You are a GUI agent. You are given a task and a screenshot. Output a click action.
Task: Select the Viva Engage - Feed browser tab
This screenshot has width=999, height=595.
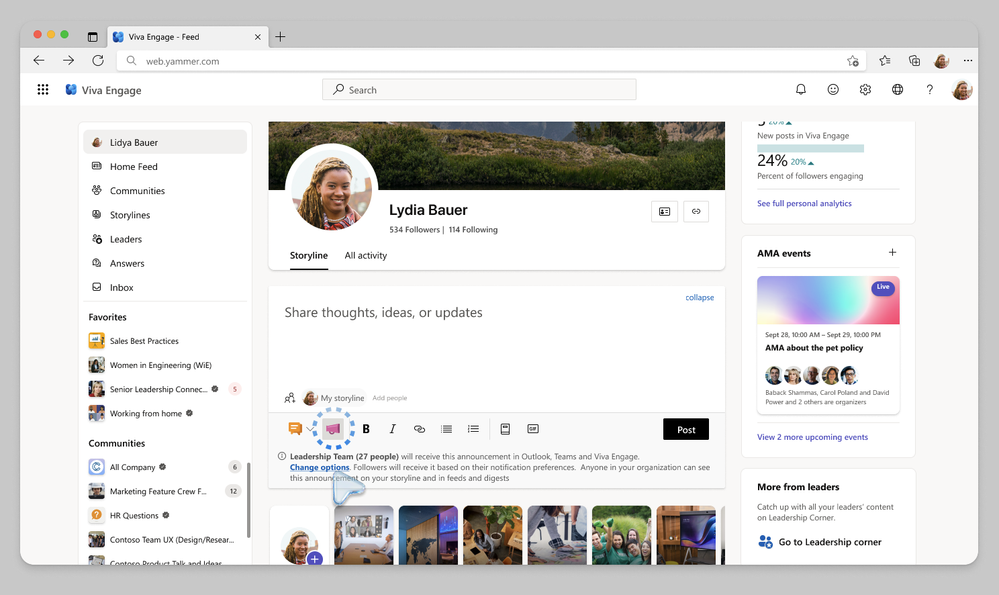(187, 37)
